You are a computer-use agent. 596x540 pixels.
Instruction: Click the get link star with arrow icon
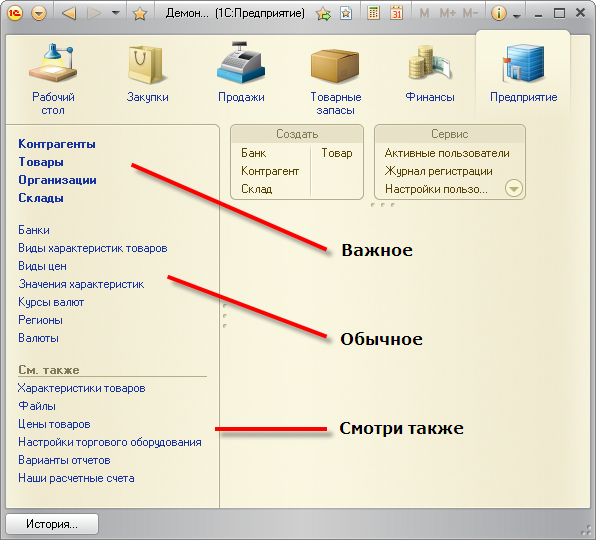pyautogui.click(x=323, y=14)
